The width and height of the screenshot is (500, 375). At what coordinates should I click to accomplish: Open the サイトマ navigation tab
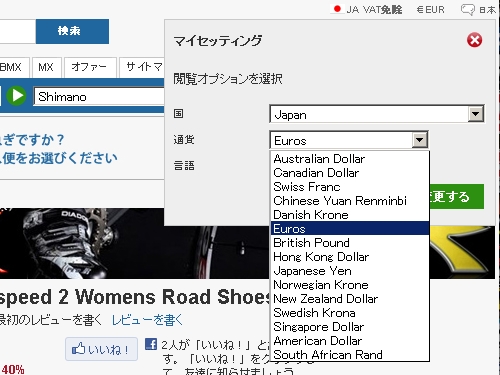pos(142,67)
